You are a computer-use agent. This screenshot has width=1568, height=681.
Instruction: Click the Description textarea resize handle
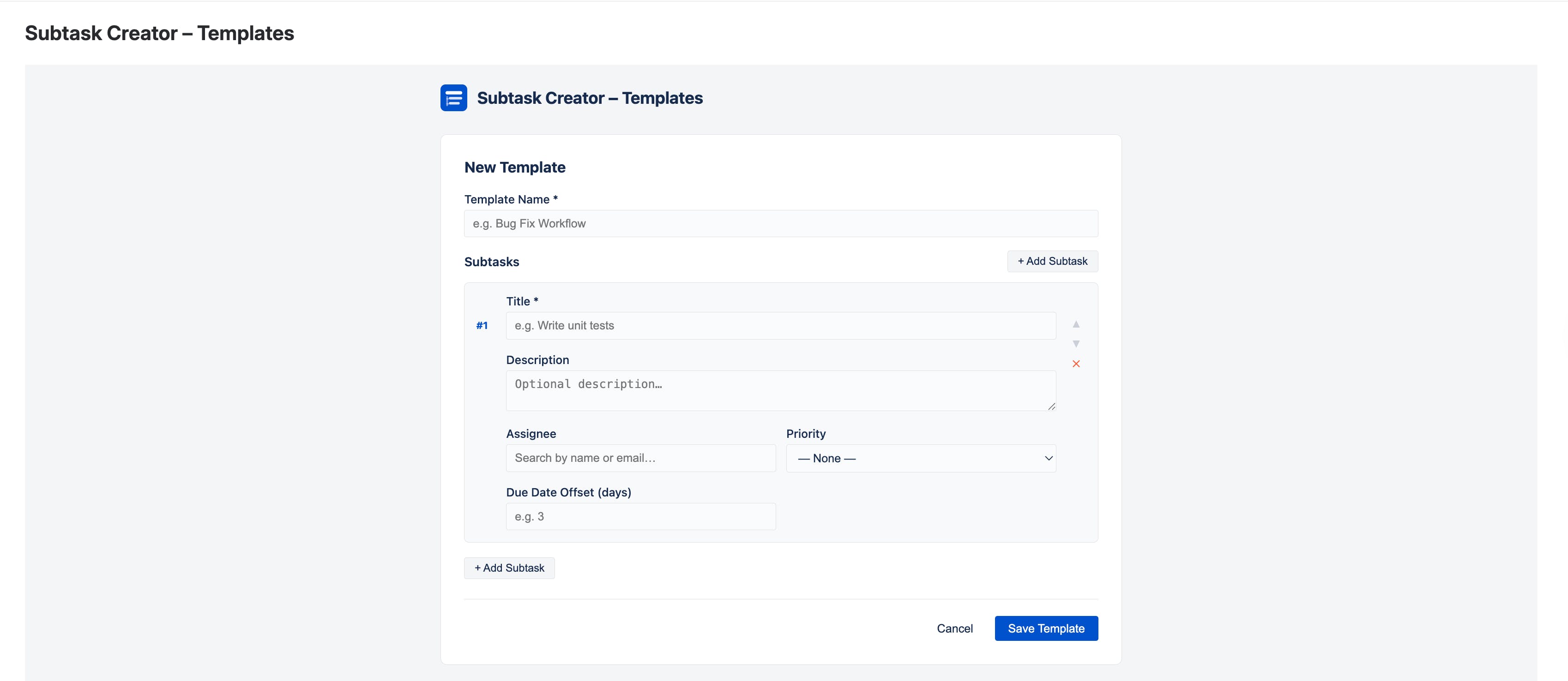coord(1050,406)
